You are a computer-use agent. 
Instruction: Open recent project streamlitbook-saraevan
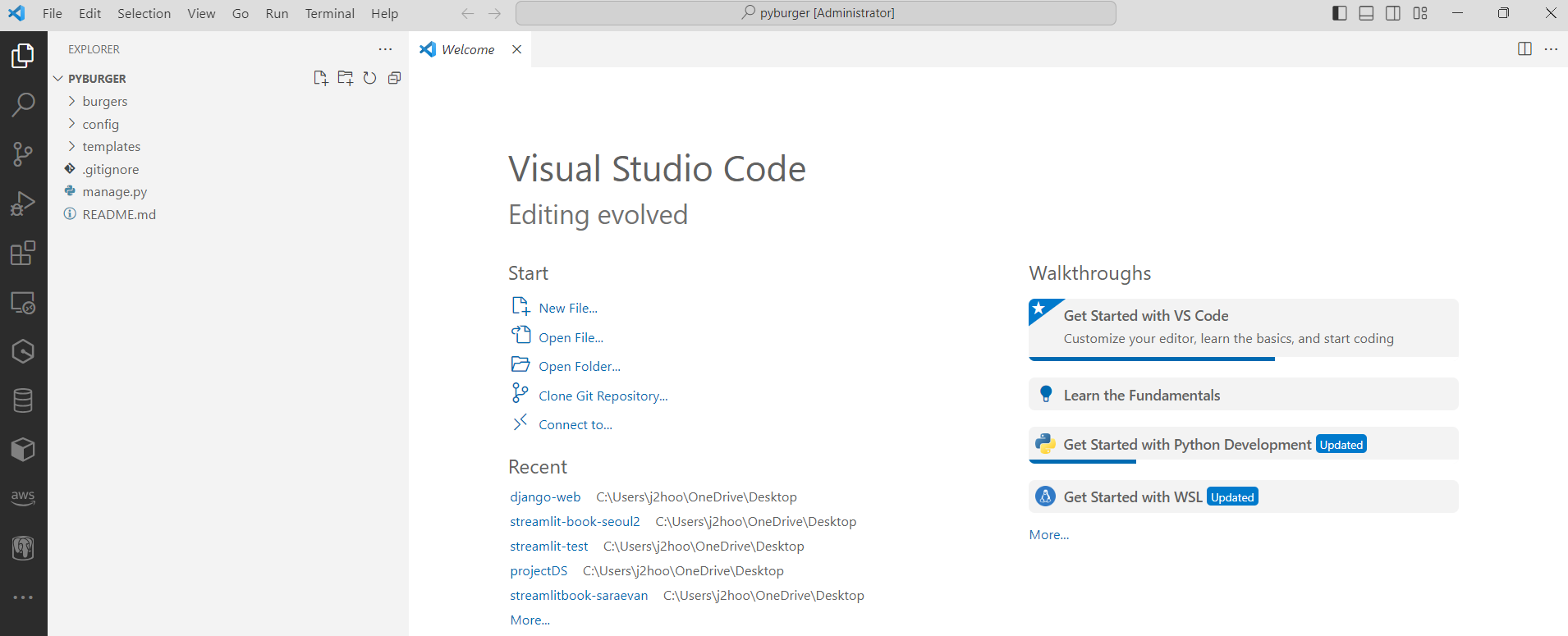coord(579,596)
